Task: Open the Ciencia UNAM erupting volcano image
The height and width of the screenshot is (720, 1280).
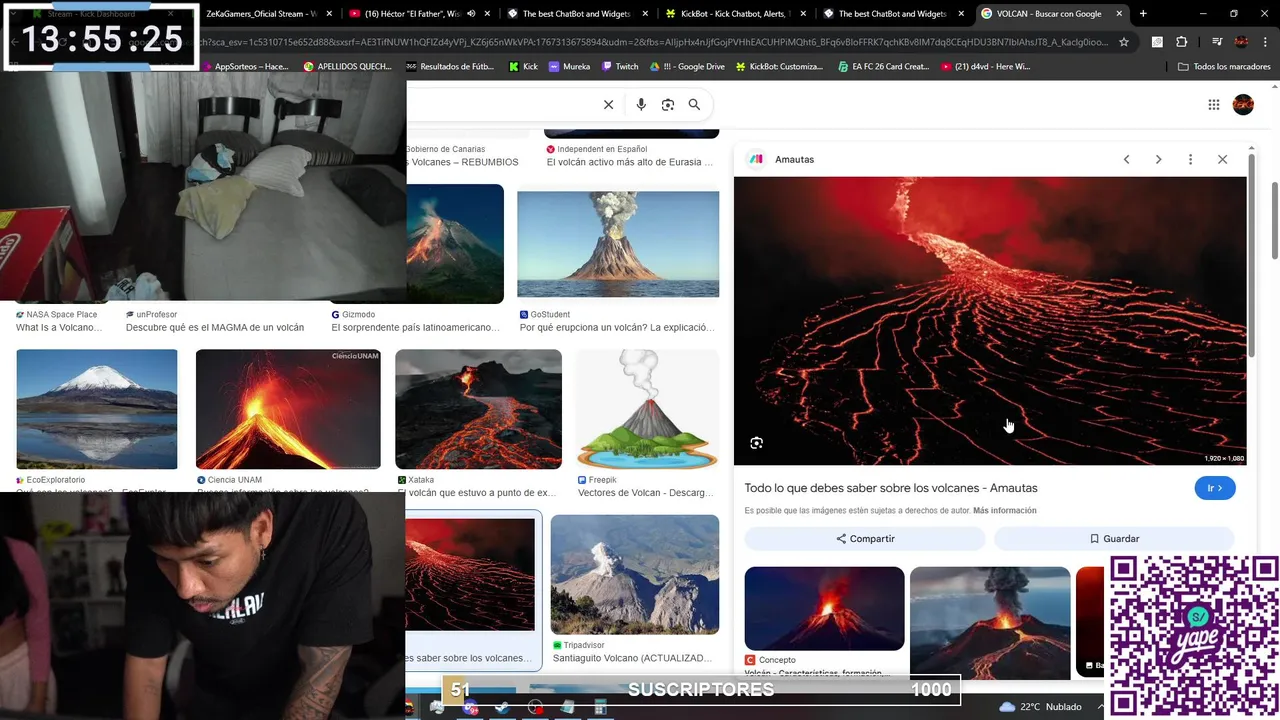Action: click(288, 409)
